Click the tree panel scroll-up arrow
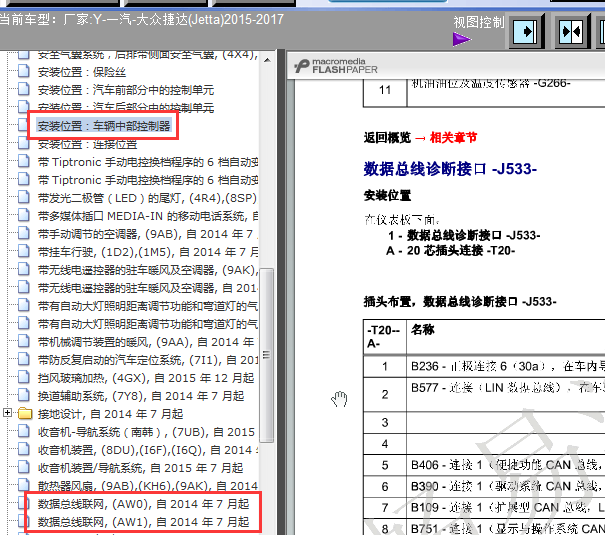The height and width of the screenshot is (535, 605). click(x=267, y=60)
